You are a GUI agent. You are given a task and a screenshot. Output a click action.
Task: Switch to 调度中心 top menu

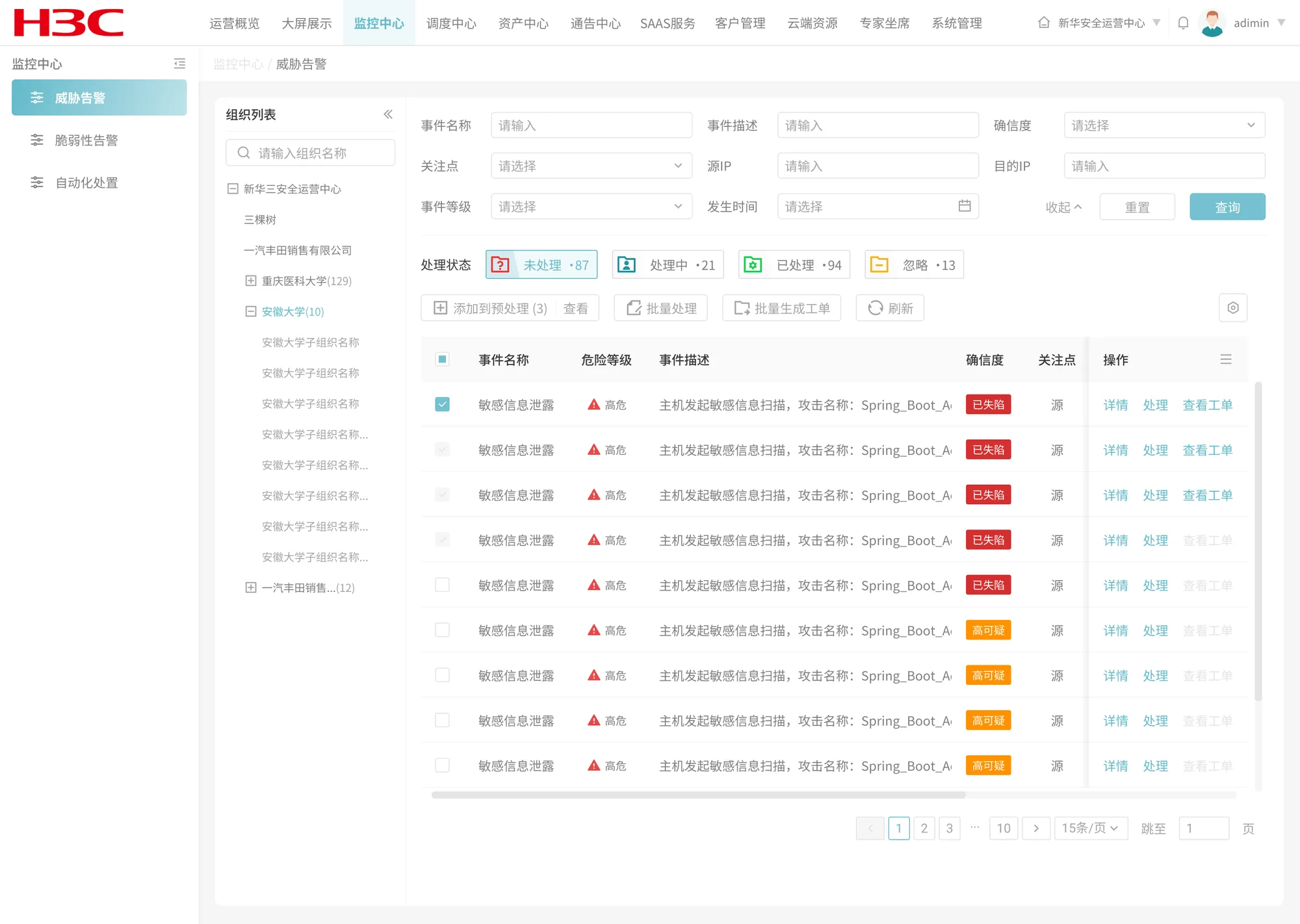tap(451, 23)
